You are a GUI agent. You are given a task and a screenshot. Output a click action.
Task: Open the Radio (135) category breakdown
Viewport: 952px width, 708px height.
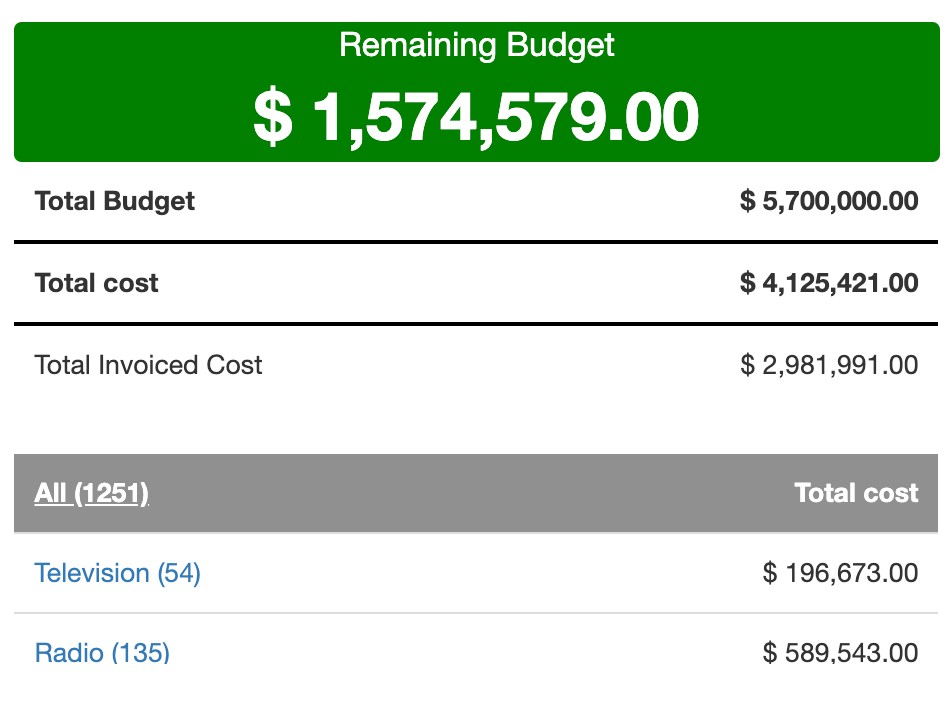coord(101,653)
